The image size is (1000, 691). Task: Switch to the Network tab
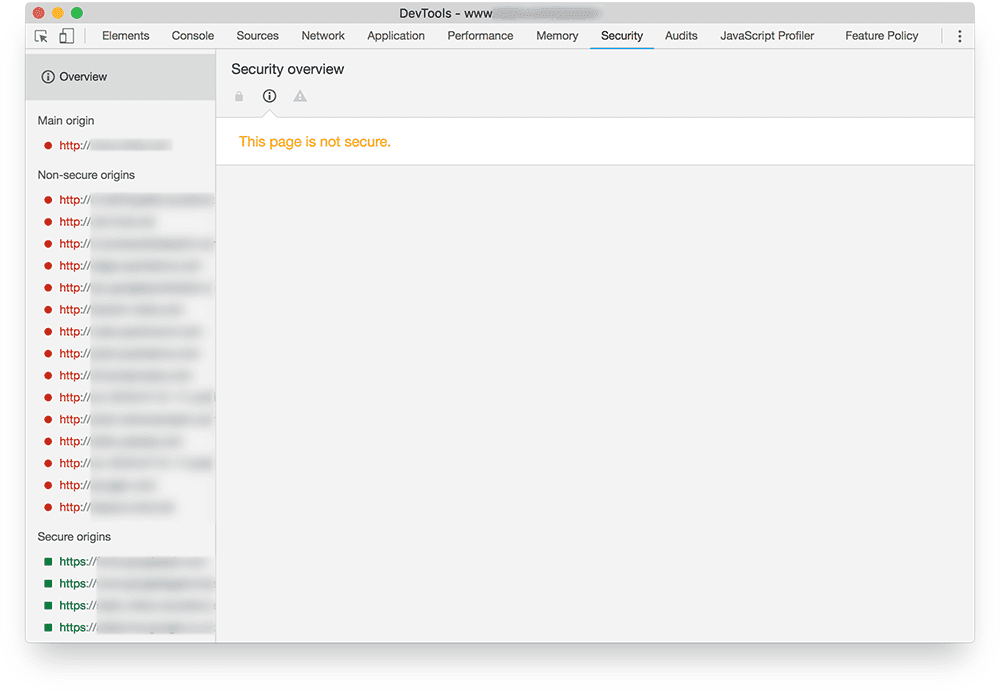322,35
